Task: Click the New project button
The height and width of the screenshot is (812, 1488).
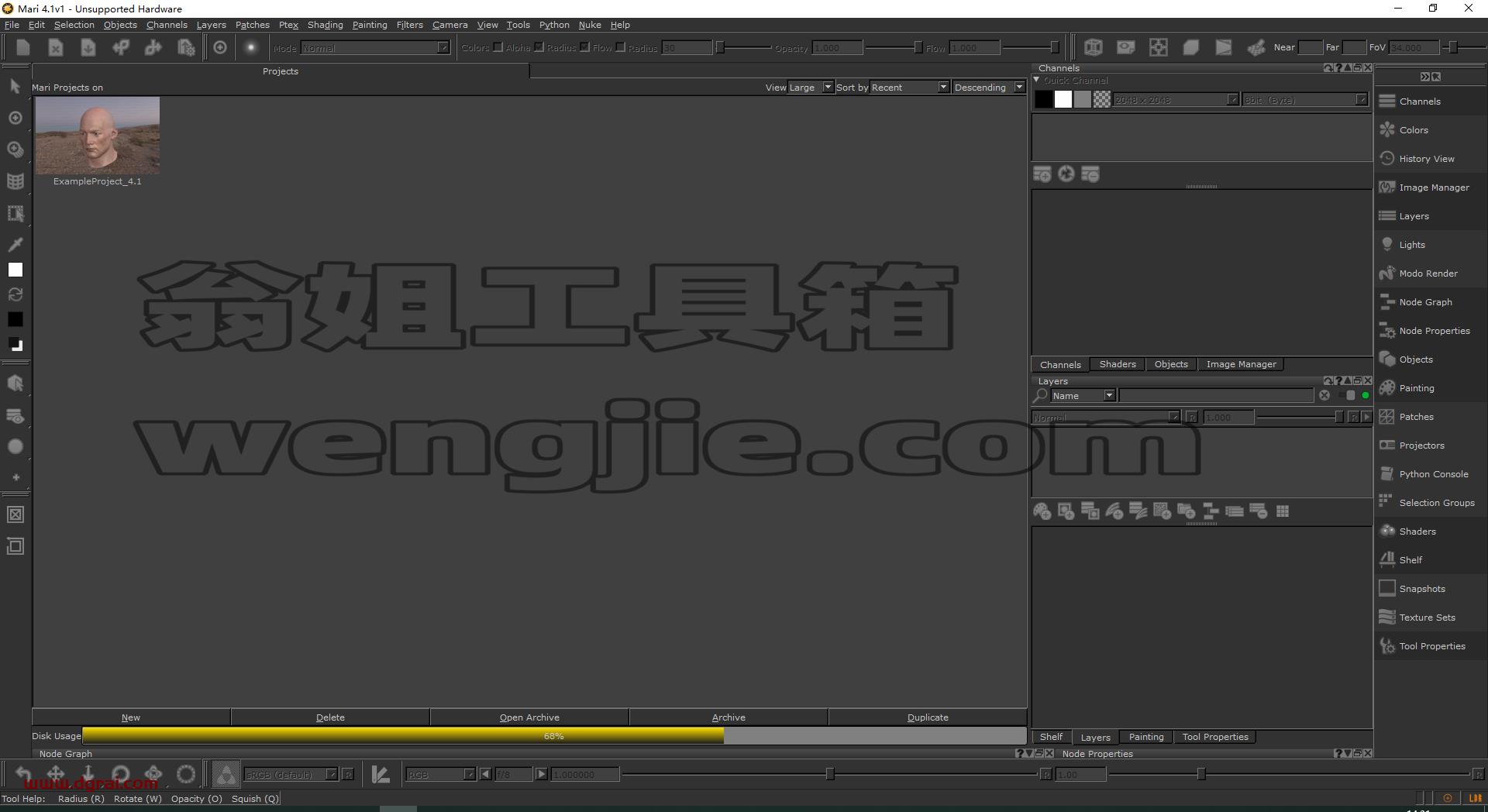Action: point(131,717)
